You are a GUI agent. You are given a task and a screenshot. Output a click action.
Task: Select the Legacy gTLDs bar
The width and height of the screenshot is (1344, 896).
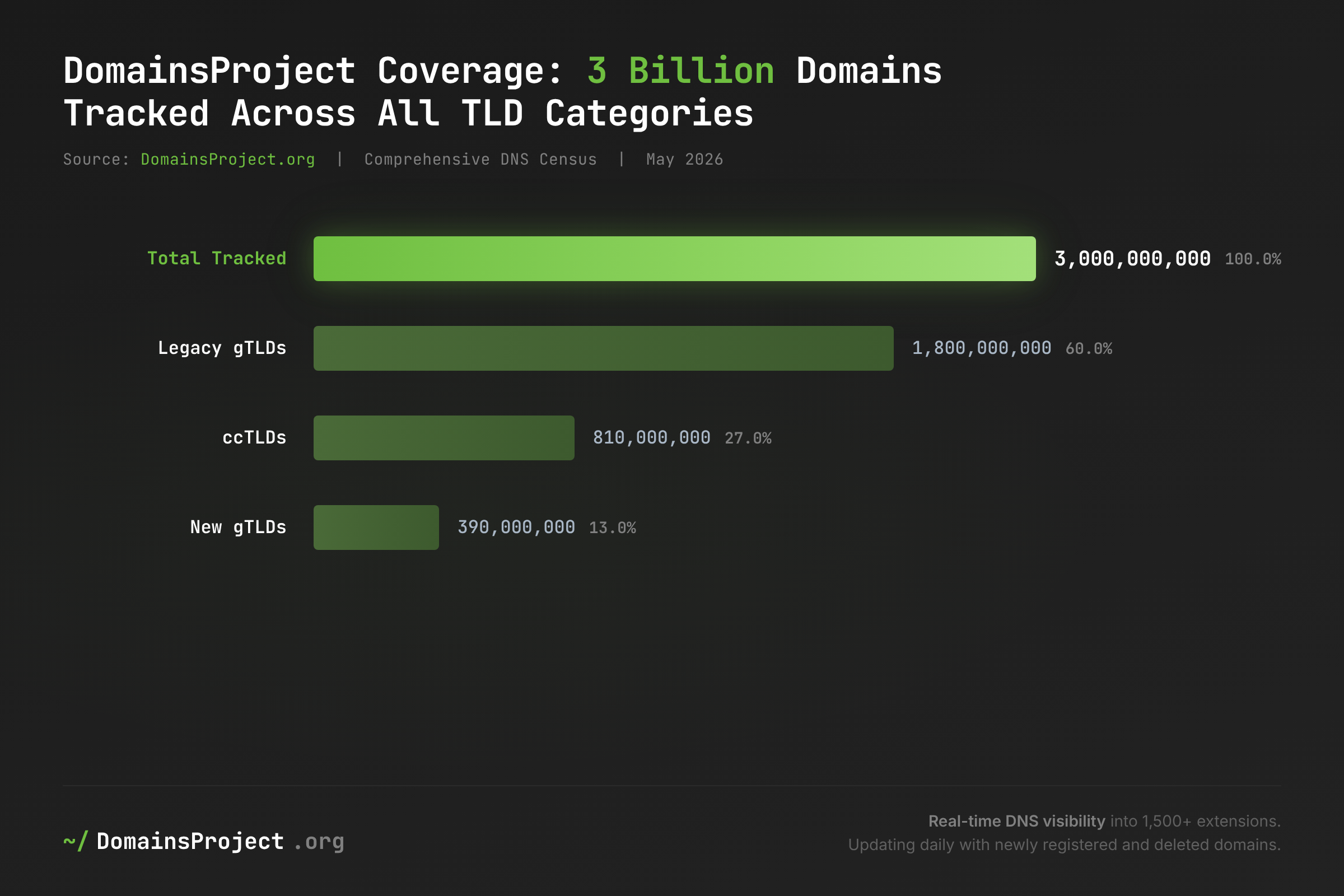604,348
